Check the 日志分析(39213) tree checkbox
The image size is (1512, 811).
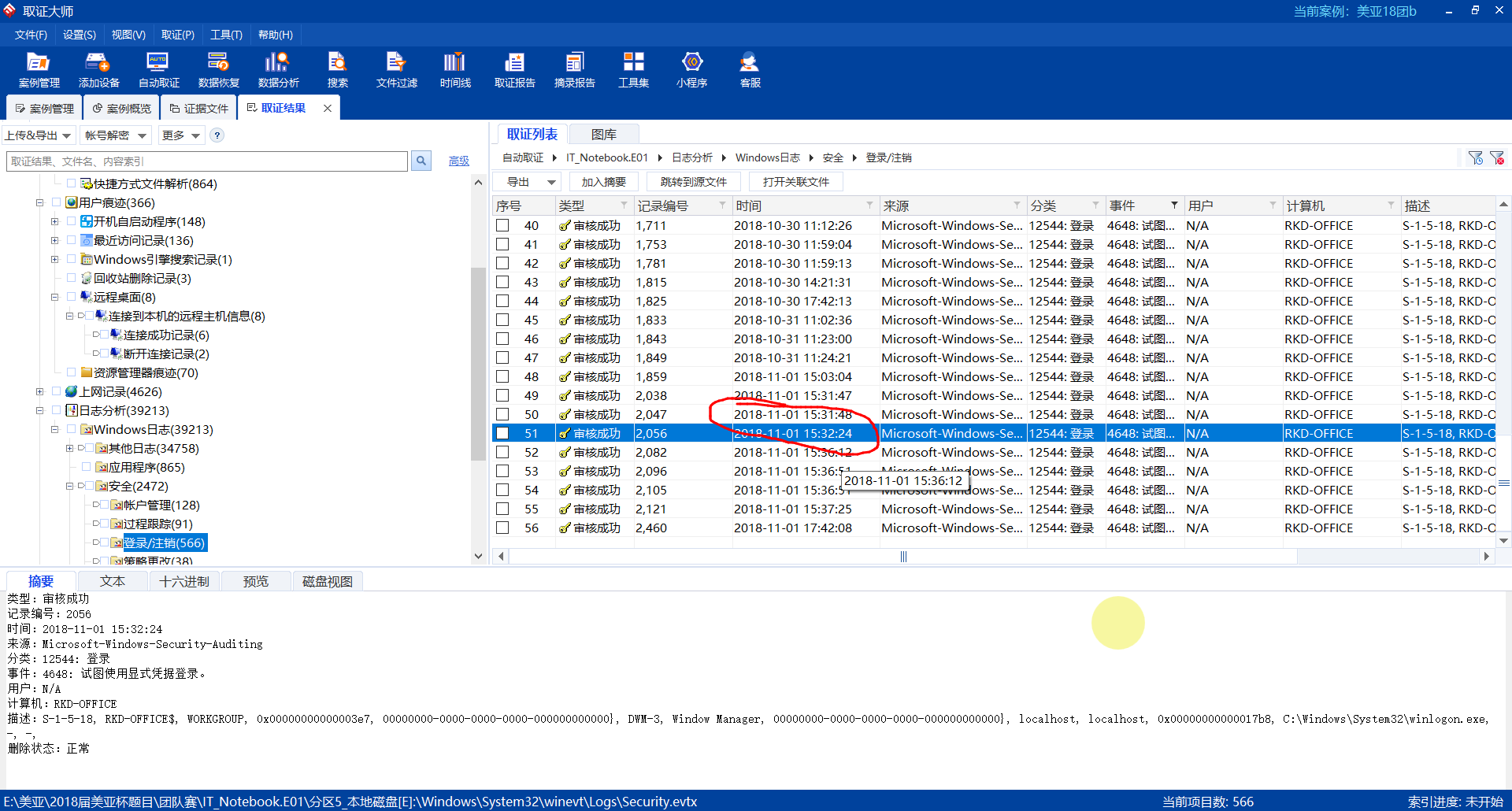pos(57,410)
